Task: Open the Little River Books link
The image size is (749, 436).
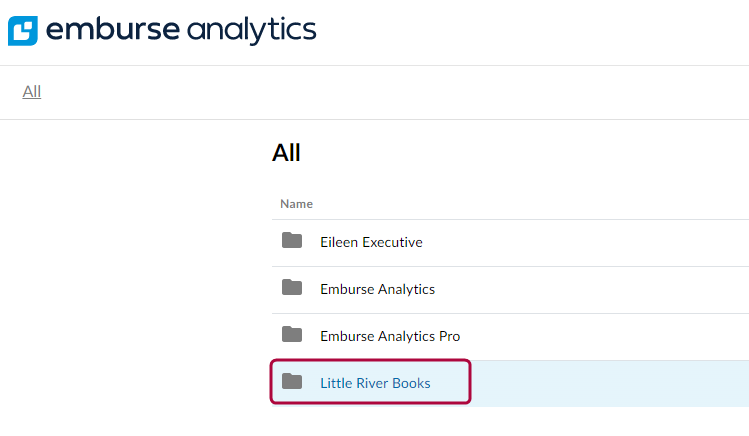Action: [375, 383]
